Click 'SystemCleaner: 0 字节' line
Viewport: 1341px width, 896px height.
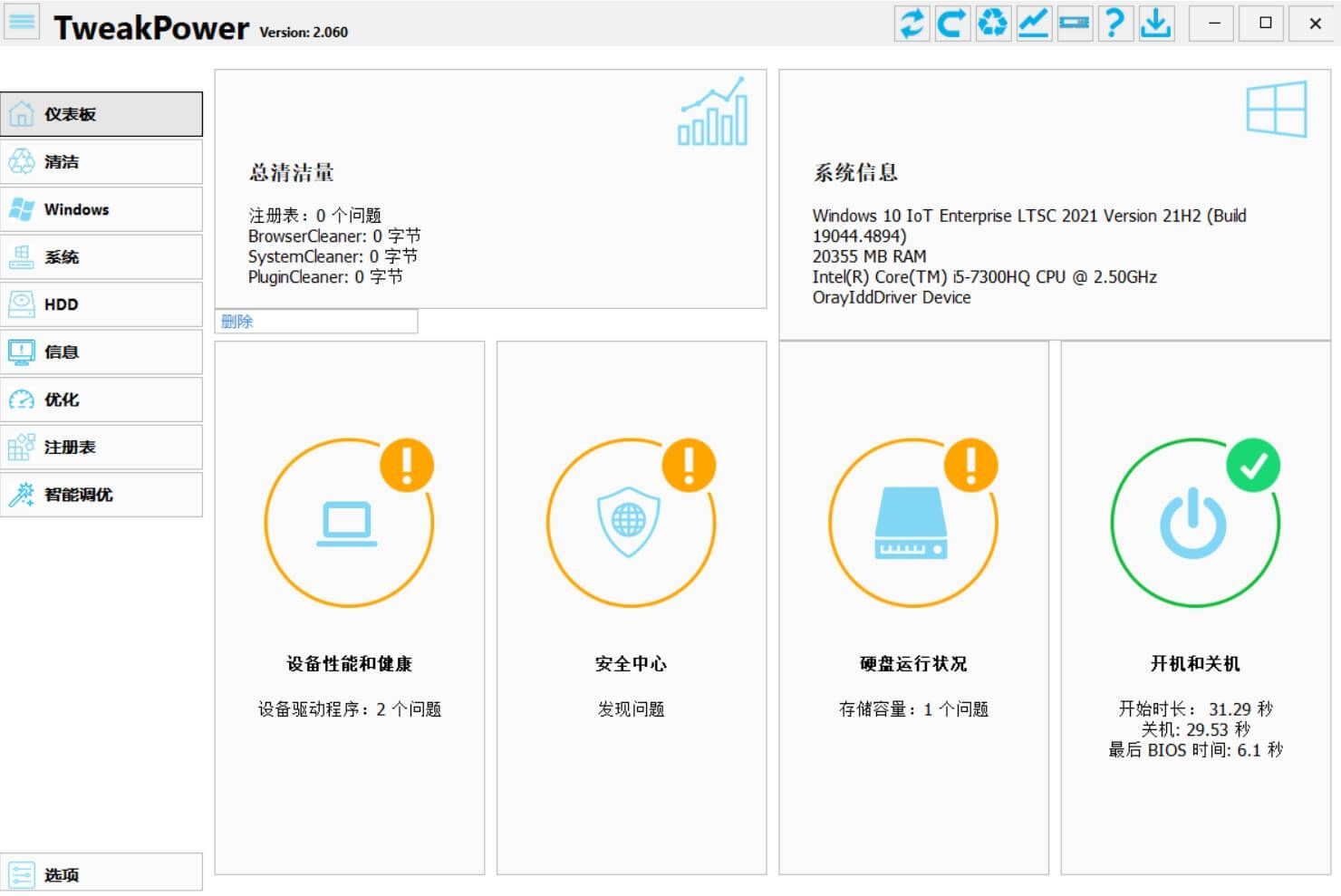point(333,256)
